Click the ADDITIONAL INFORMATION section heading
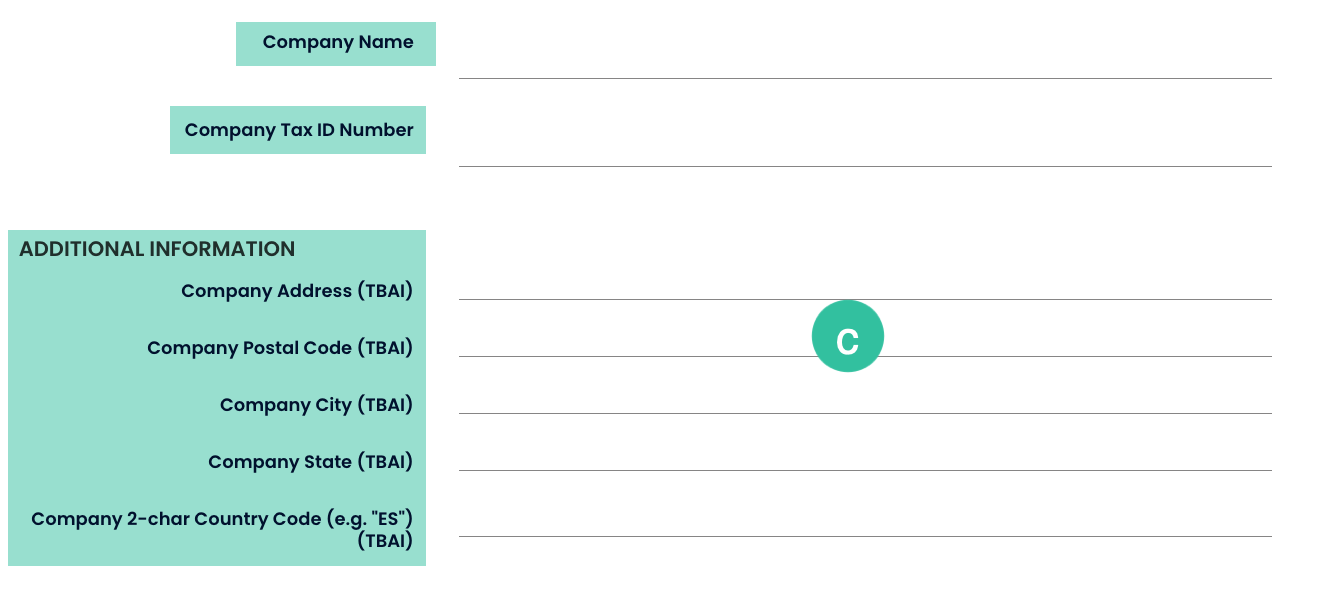1334x592 pixels. tap(157, 249)
